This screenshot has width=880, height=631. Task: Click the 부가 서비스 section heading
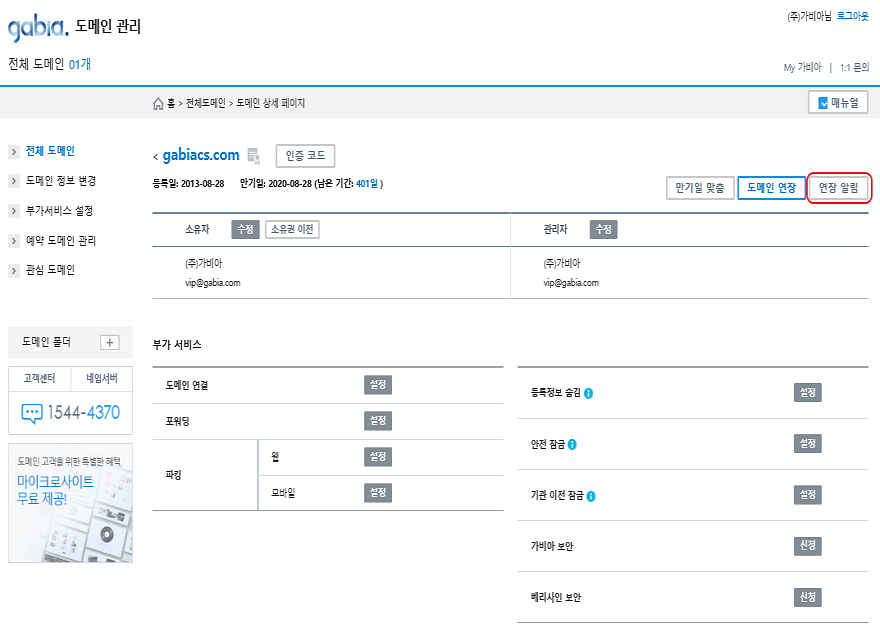(177, 345)
